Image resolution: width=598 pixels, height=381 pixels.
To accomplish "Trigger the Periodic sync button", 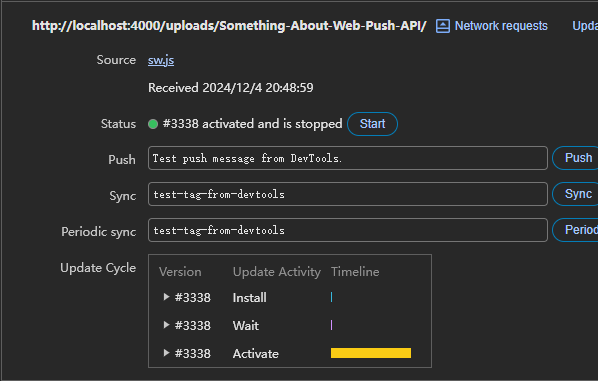I will [x=576, y=230].
